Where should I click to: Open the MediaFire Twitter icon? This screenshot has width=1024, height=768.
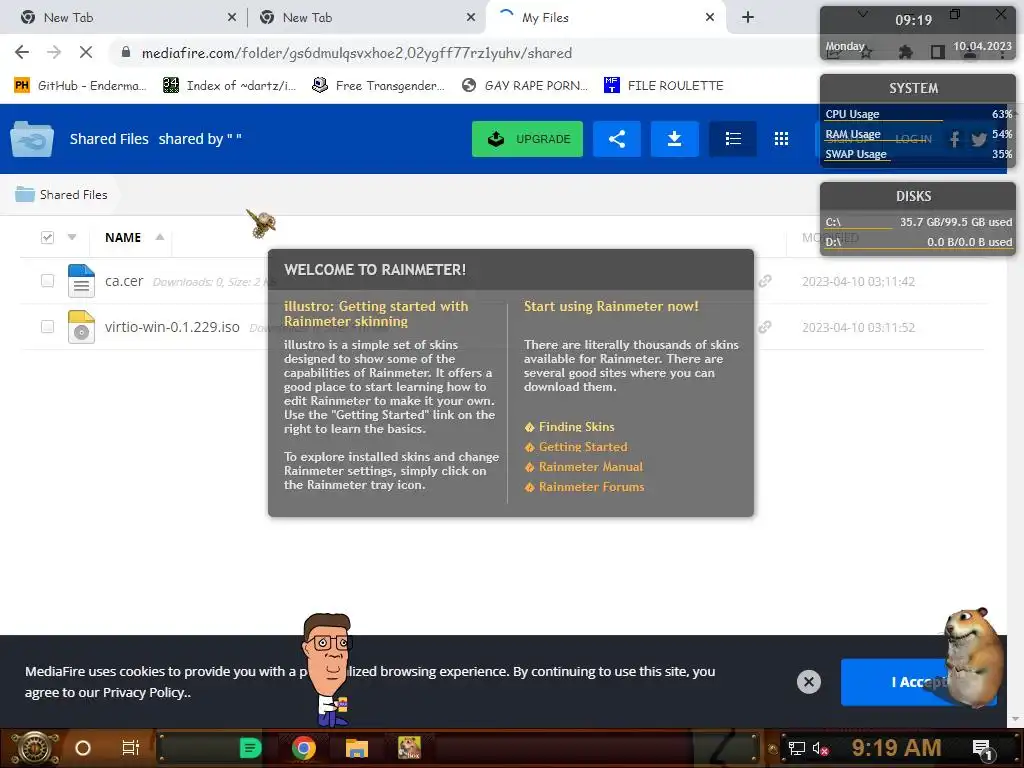[x=978, y=139]
